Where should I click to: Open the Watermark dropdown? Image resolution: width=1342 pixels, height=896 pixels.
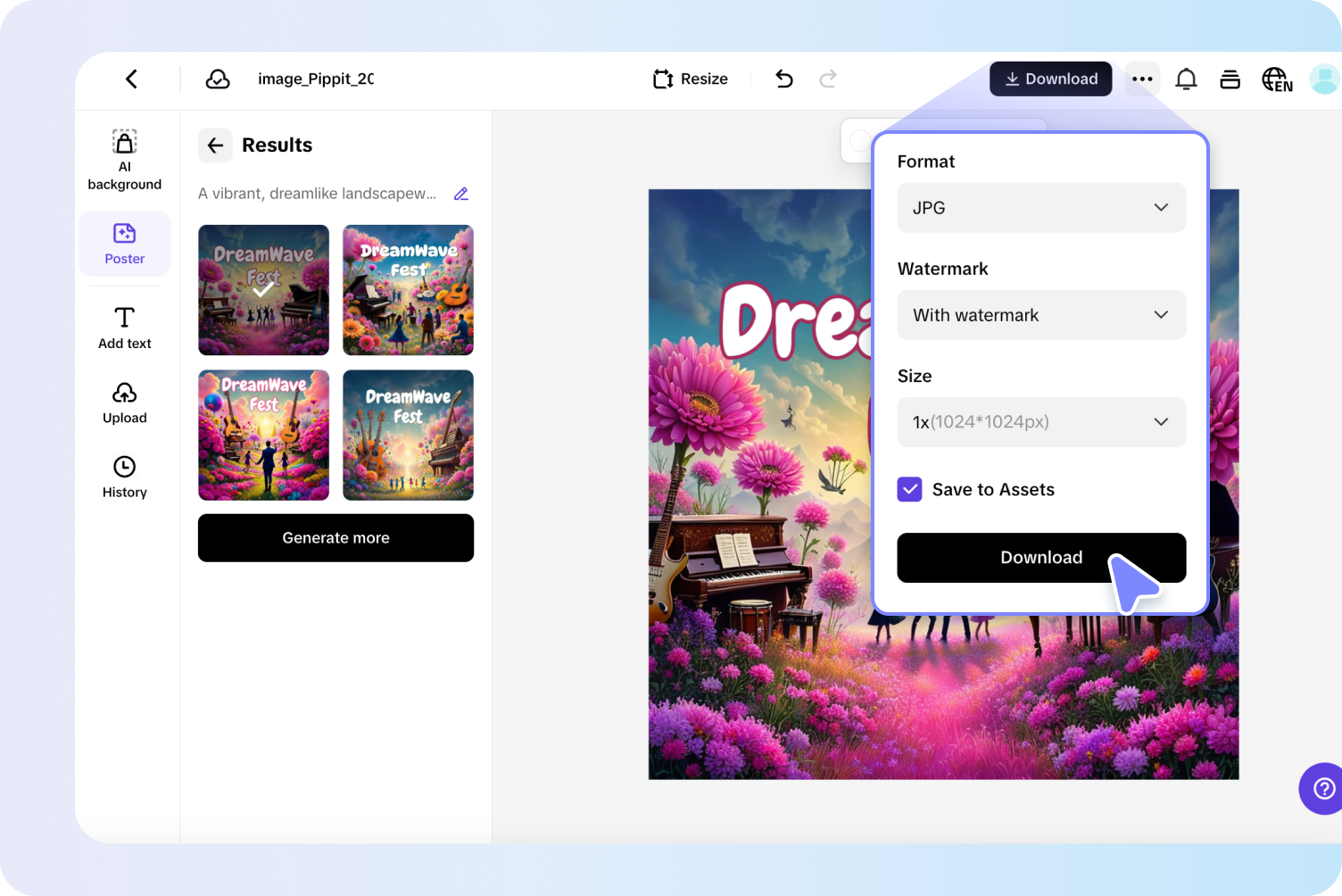1041,315
